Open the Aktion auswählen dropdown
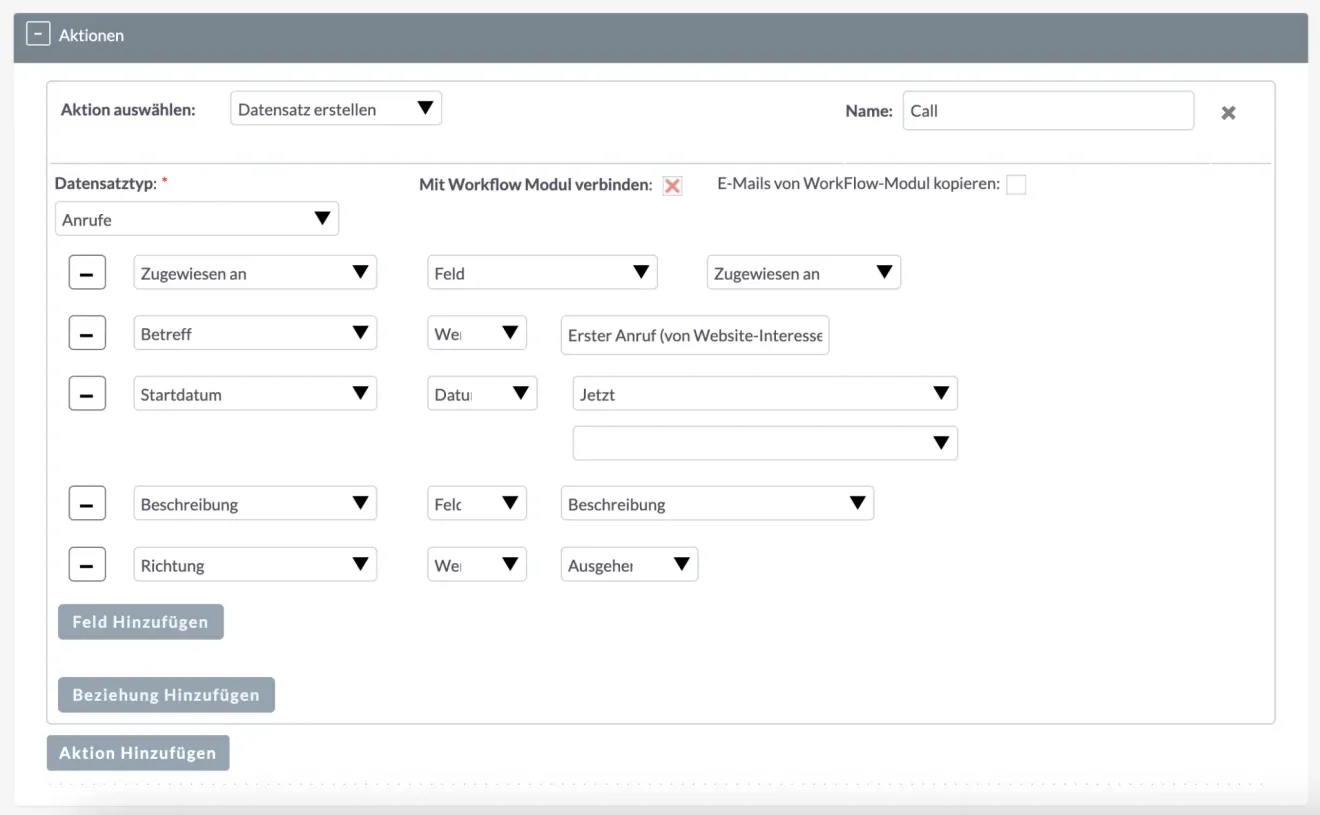 (335, 109)
